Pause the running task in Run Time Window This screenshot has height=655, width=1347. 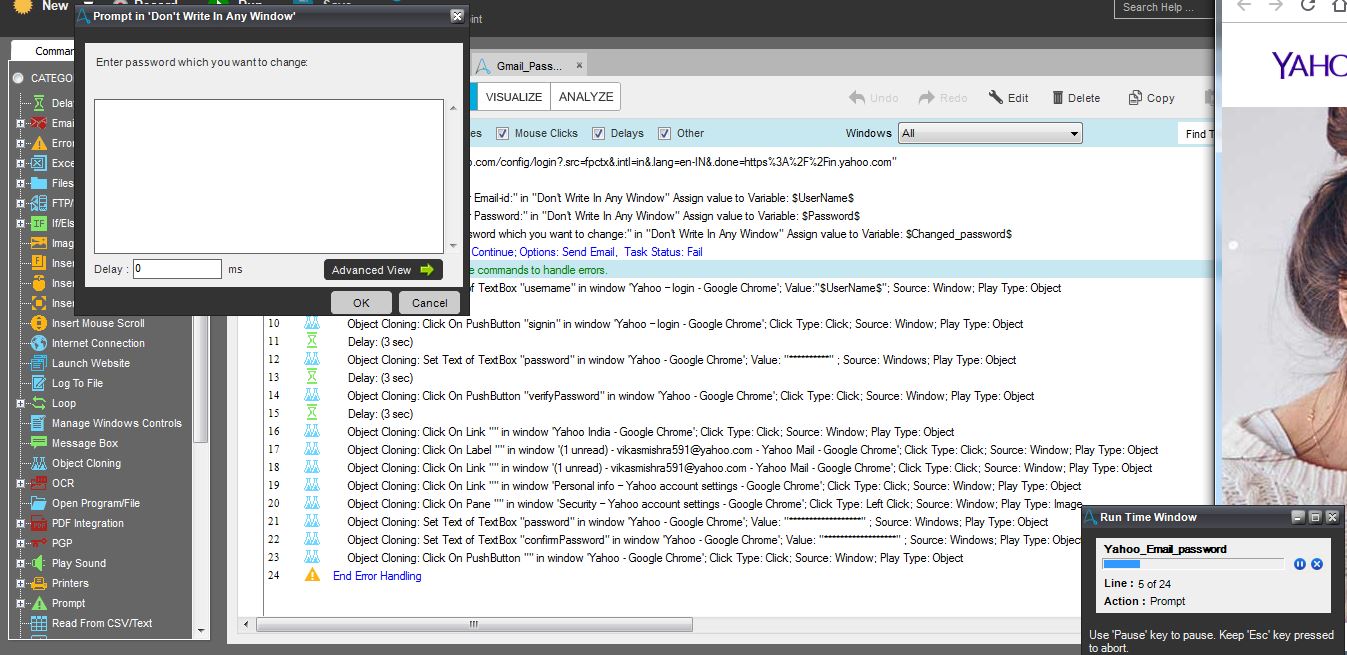tap(1300, 565)
